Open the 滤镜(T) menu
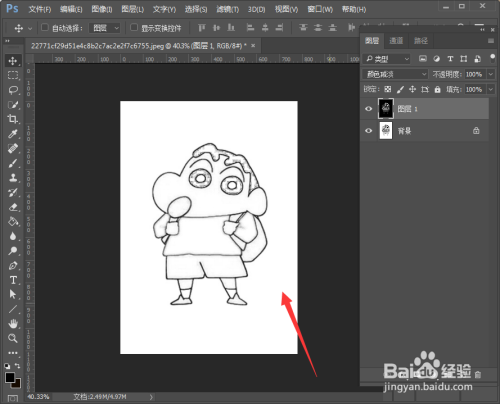This screenshot has height=404, width=500. click(x=228, y=9)
